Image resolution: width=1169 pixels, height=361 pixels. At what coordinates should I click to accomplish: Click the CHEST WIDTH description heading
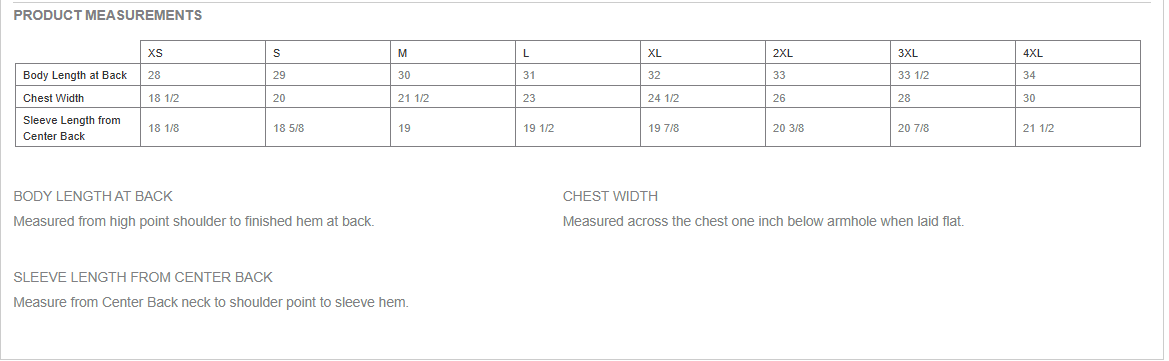pos(611,196)
